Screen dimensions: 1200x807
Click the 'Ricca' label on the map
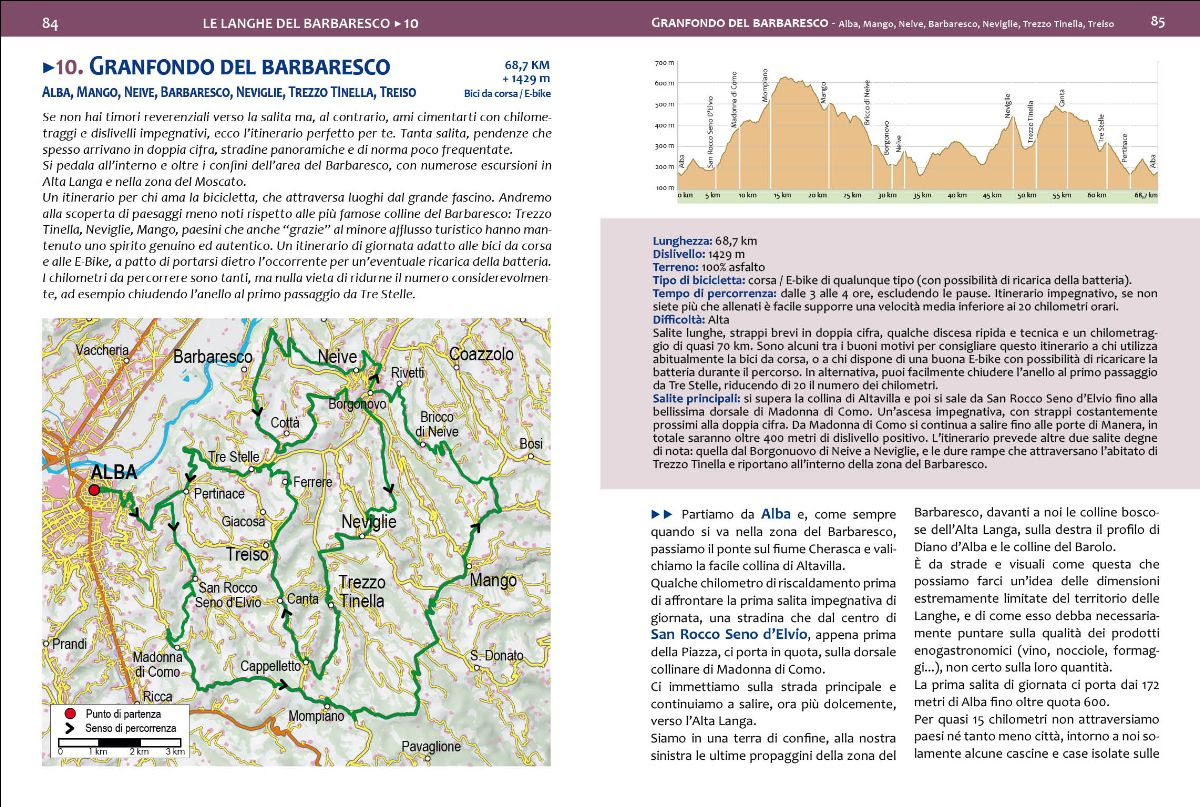pyautogui.click(x=158, y=696)
